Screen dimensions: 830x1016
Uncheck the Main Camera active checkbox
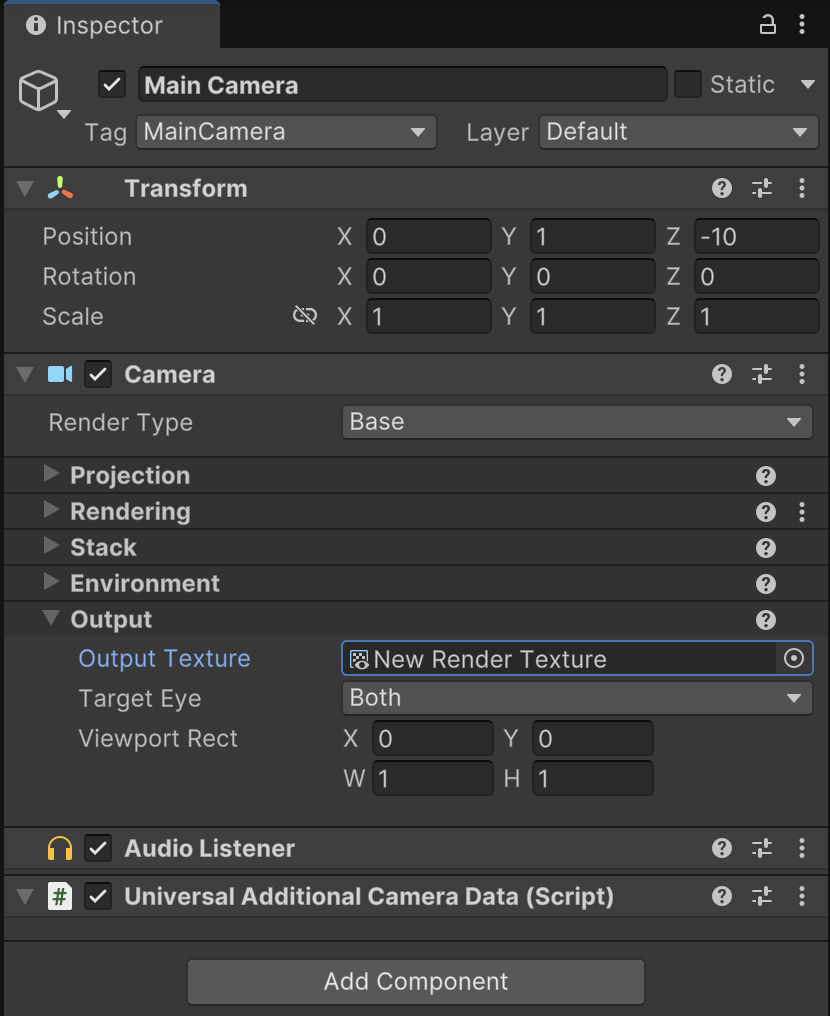111,84
